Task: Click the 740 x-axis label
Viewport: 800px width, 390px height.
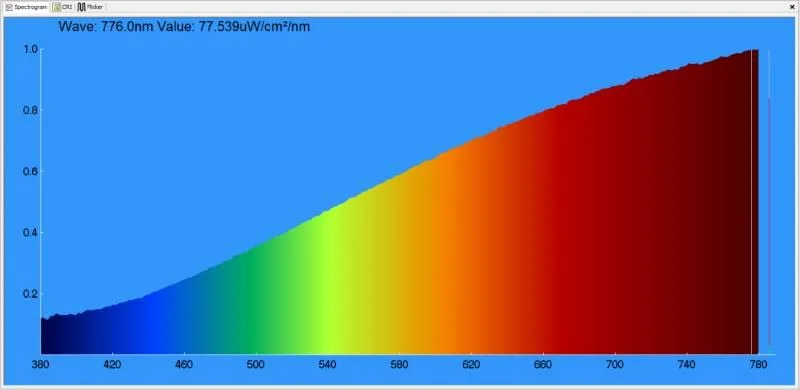Action: click(x=687, y=364)
